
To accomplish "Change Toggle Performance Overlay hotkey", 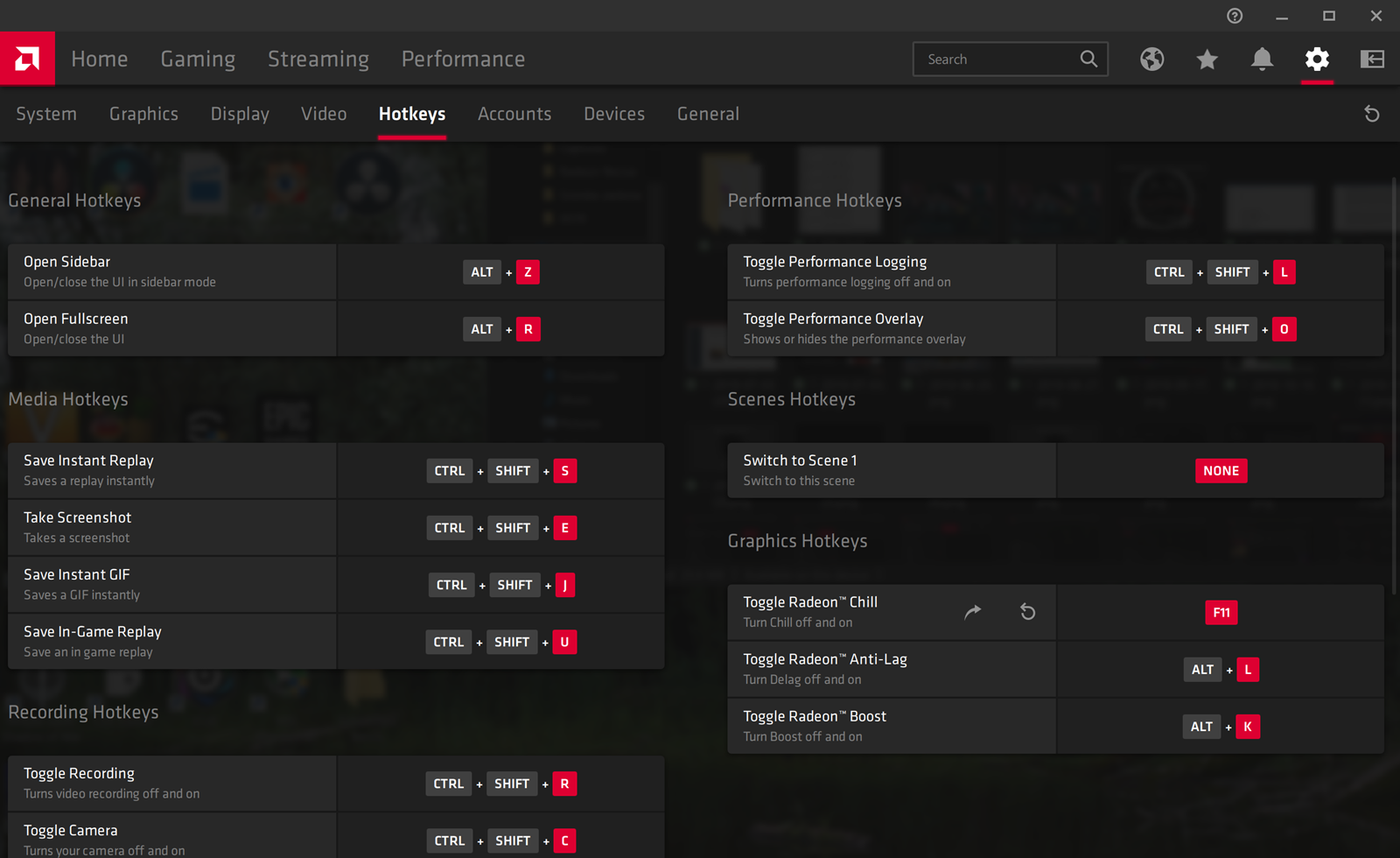I will (1221, 329).
